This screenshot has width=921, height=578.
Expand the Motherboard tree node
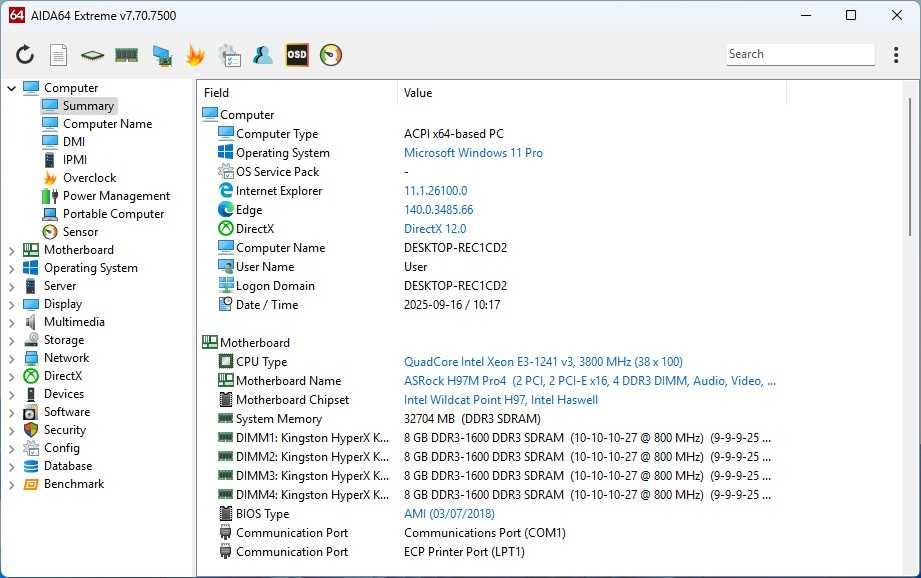11,251
